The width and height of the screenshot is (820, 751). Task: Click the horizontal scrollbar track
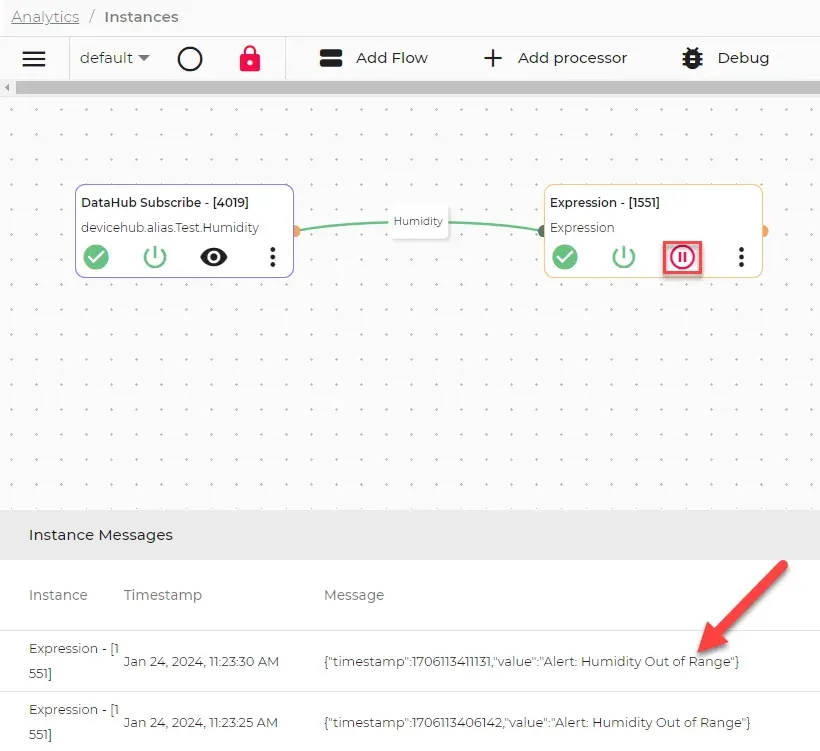[417, 87]
